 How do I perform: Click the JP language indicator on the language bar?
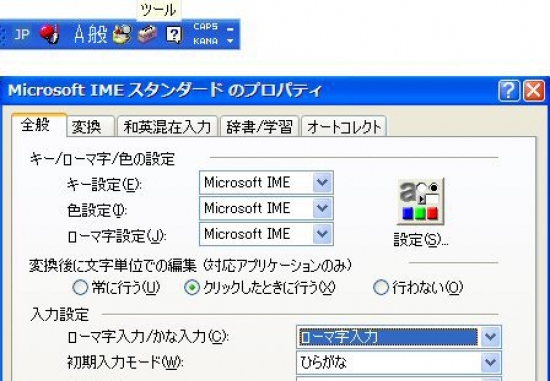click(21, 34)
